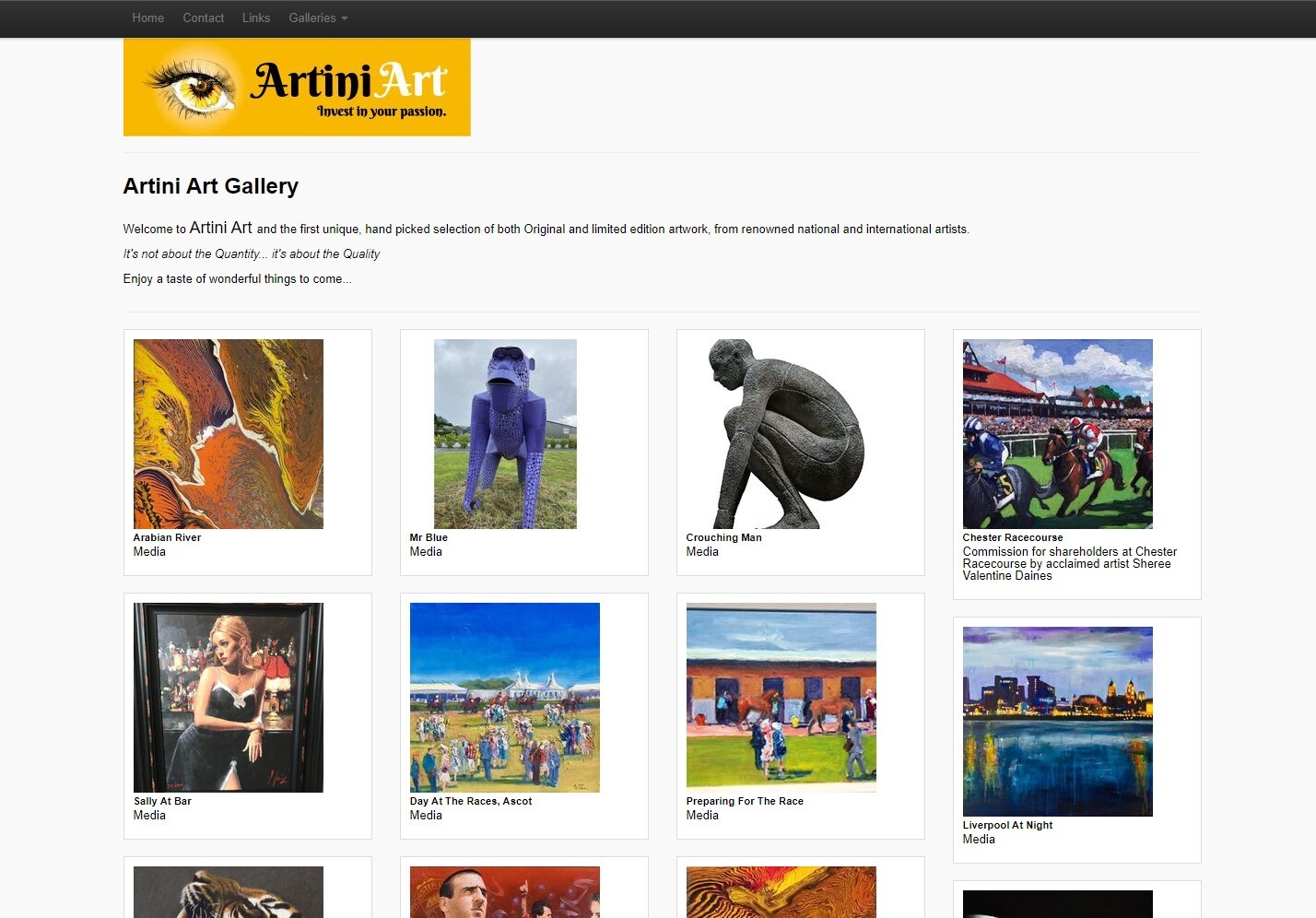Screen dimensions: 1316x918
Task: Open the Home menu item
Action: 147,18
